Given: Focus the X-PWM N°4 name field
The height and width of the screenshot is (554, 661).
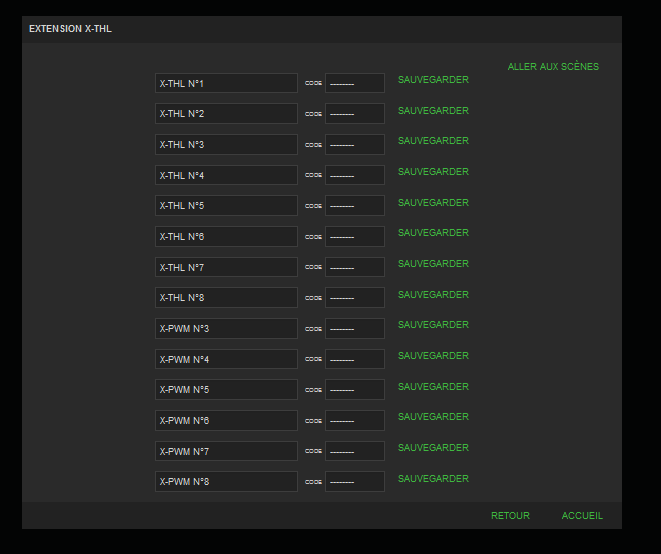Looking at the screenshot, I should [x=226, y=359].
